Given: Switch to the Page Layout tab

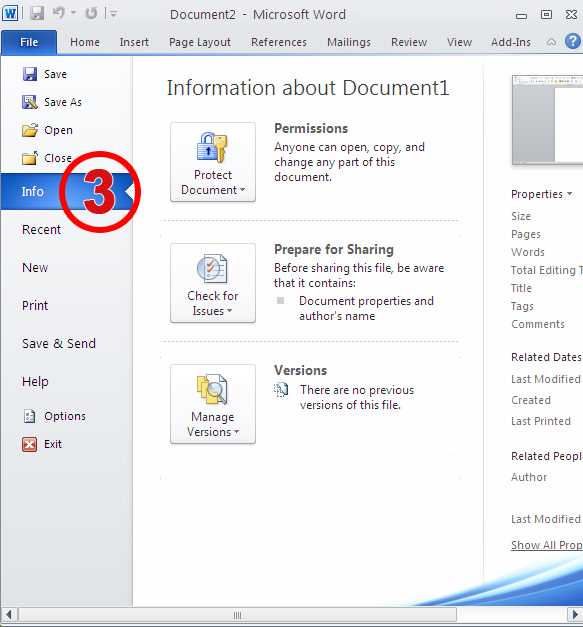Looking at the screenshot, I should (200, 42).
